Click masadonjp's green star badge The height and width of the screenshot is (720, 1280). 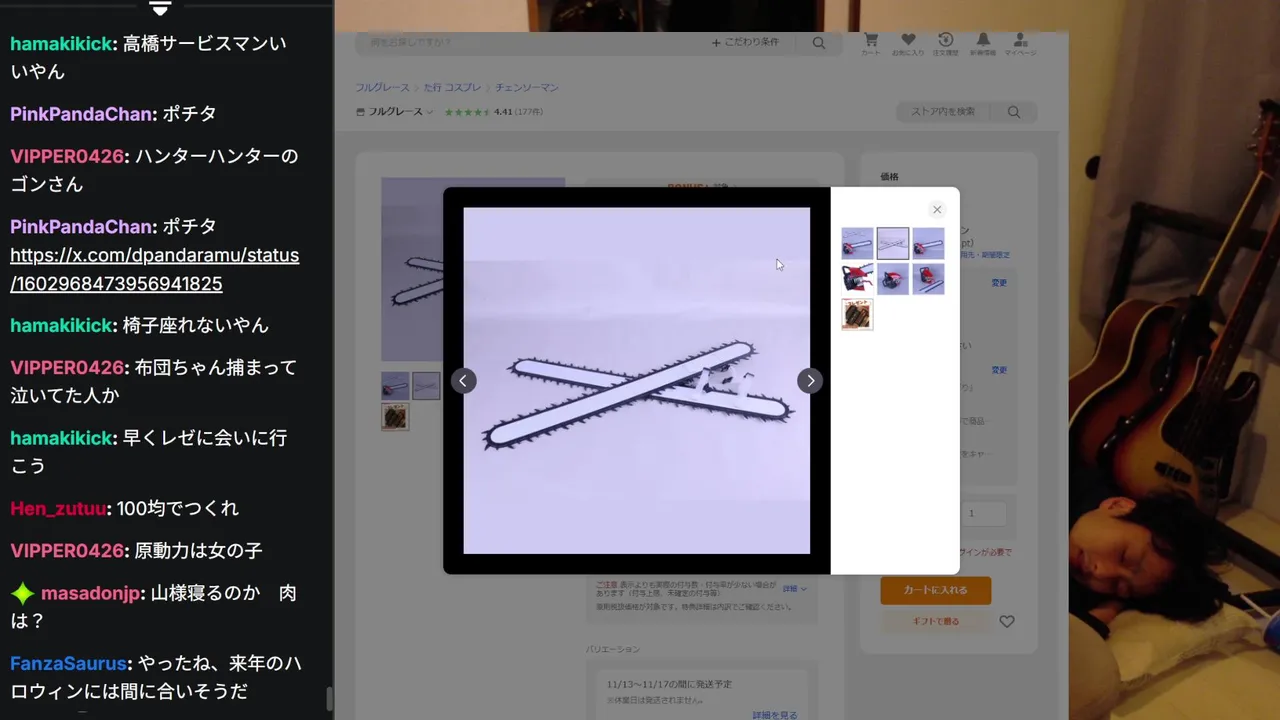[22, 594]
